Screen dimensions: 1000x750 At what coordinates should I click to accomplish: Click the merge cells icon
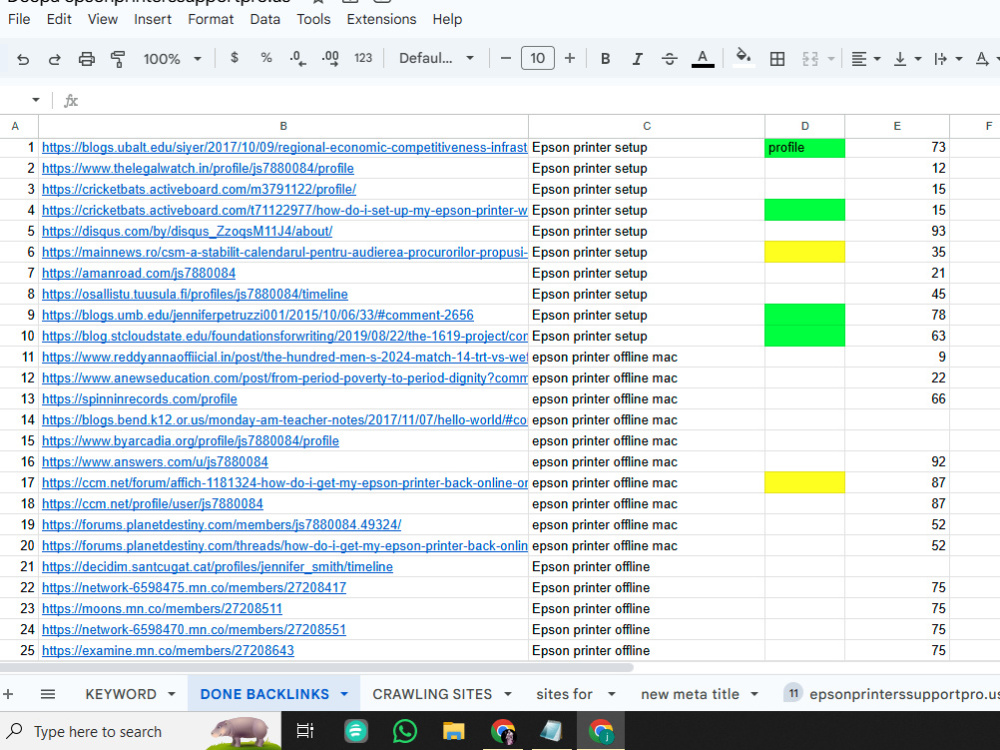810,59
